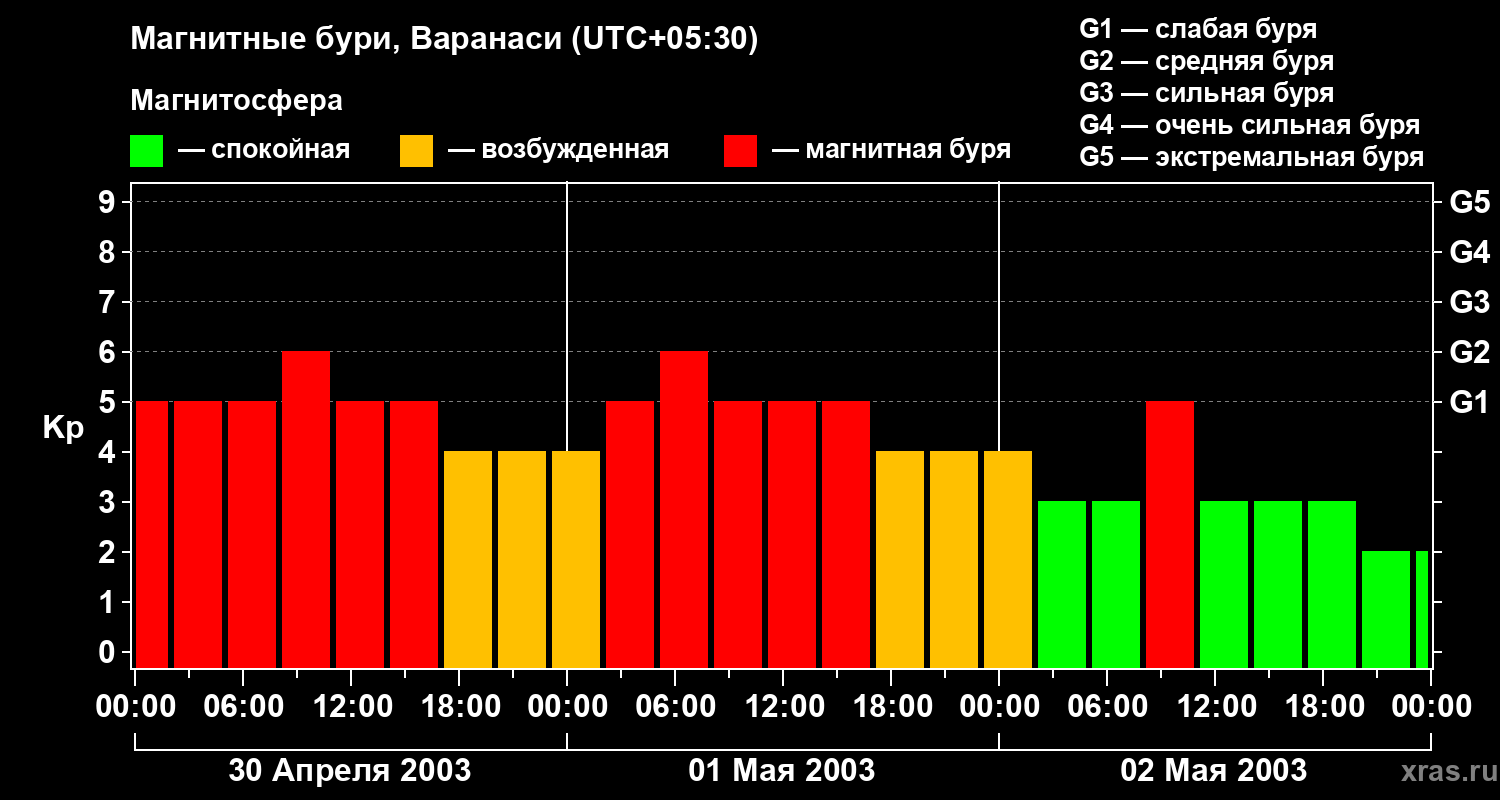Image resolution: width=1500 pixels, height=800 pixels.
Task: Click the green 'спокойная' legend swatch
Action: coord(146,151)
